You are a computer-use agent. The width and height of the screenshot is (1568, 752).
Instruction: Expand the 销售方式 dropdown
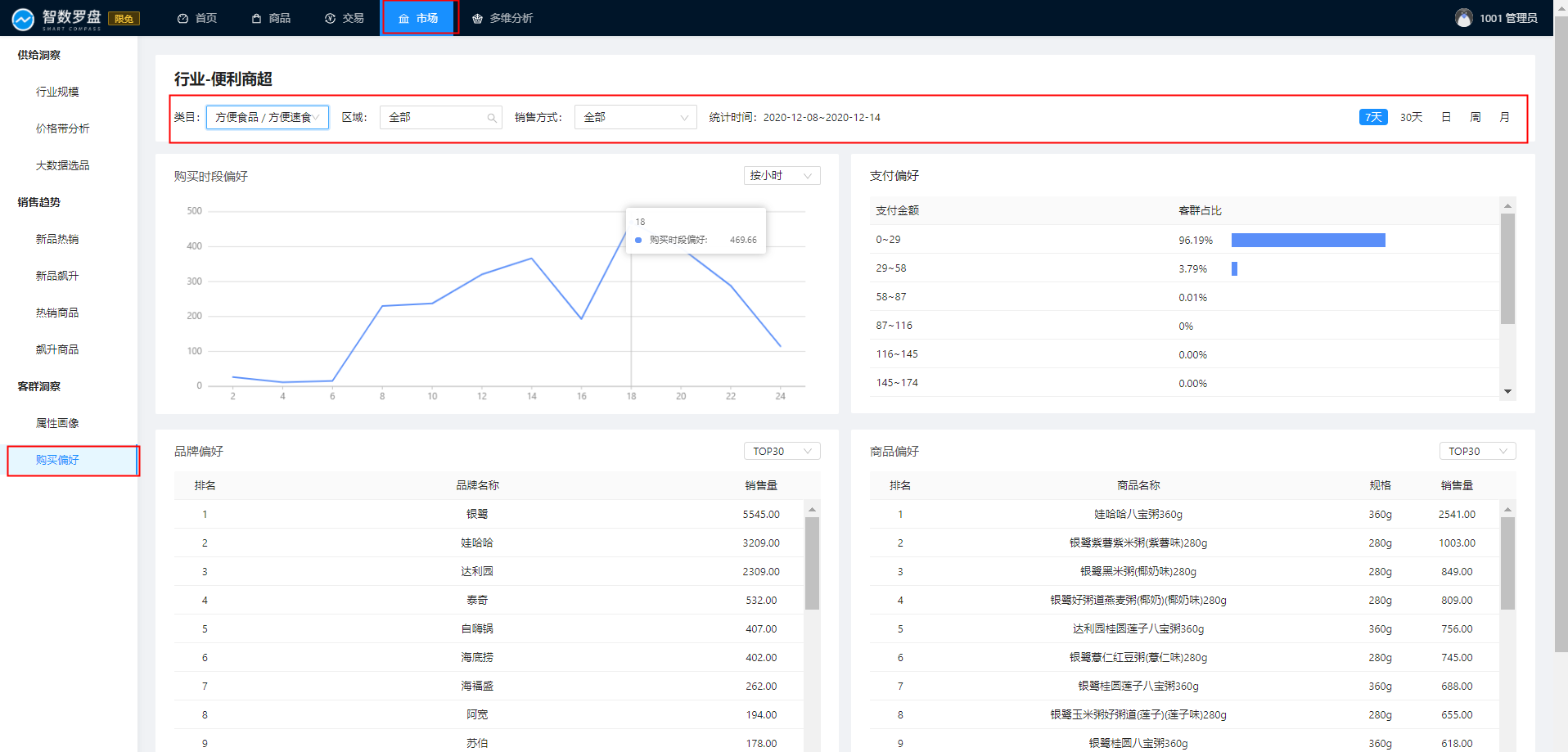[635, 118]
